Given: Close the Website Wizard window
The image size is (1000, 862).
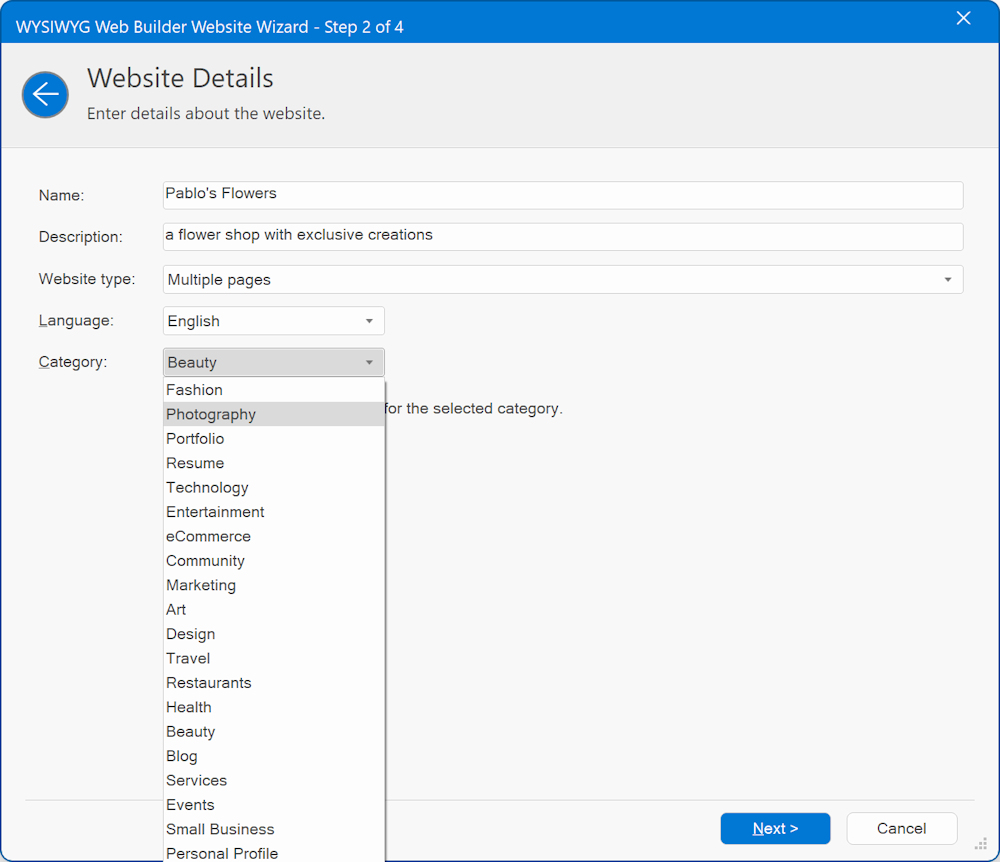Looking at the screenshot, I should (x=963, y=19).
